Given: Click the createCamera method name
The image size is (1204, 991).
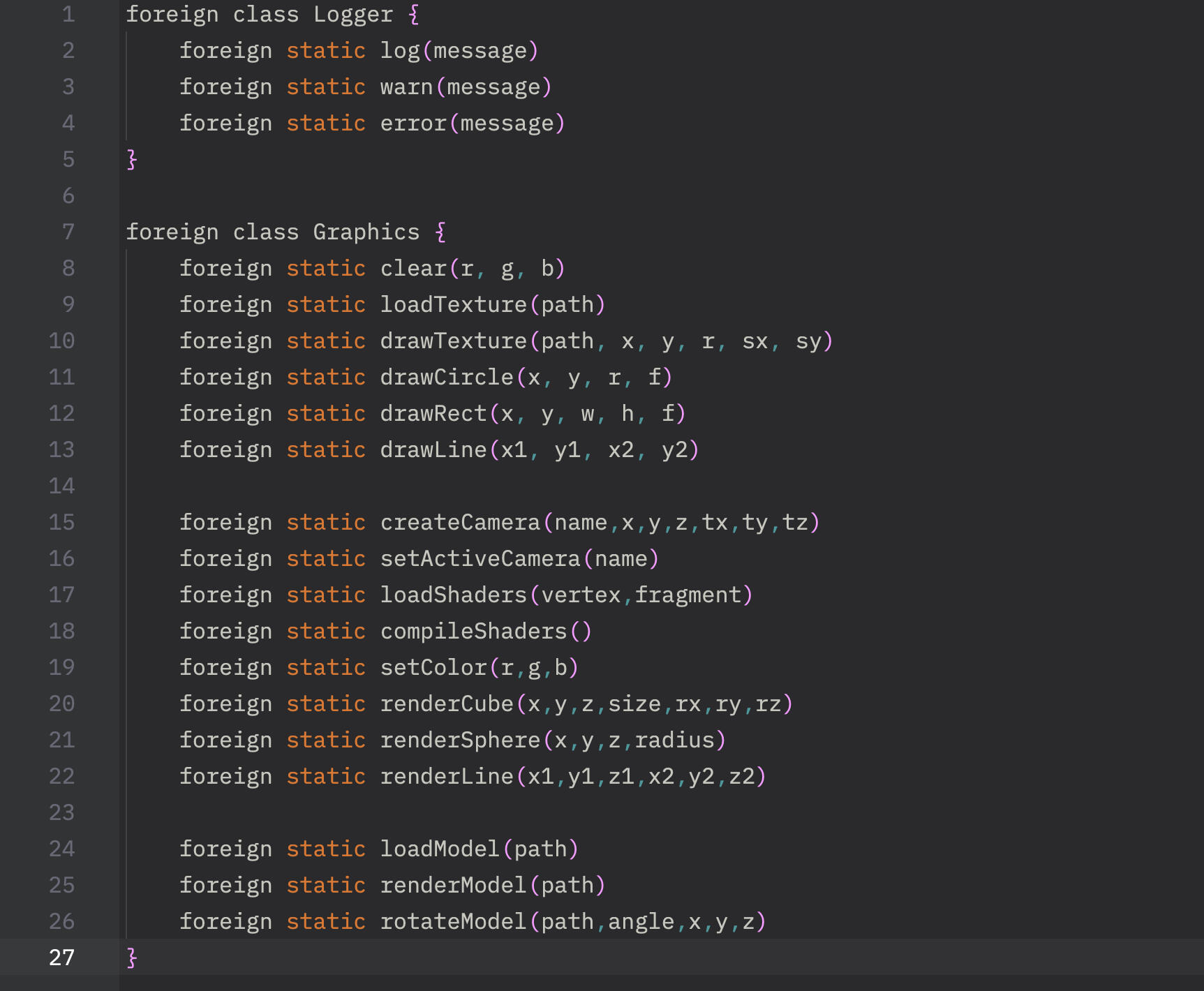Looking at the screenshot, I should (460, 522).
